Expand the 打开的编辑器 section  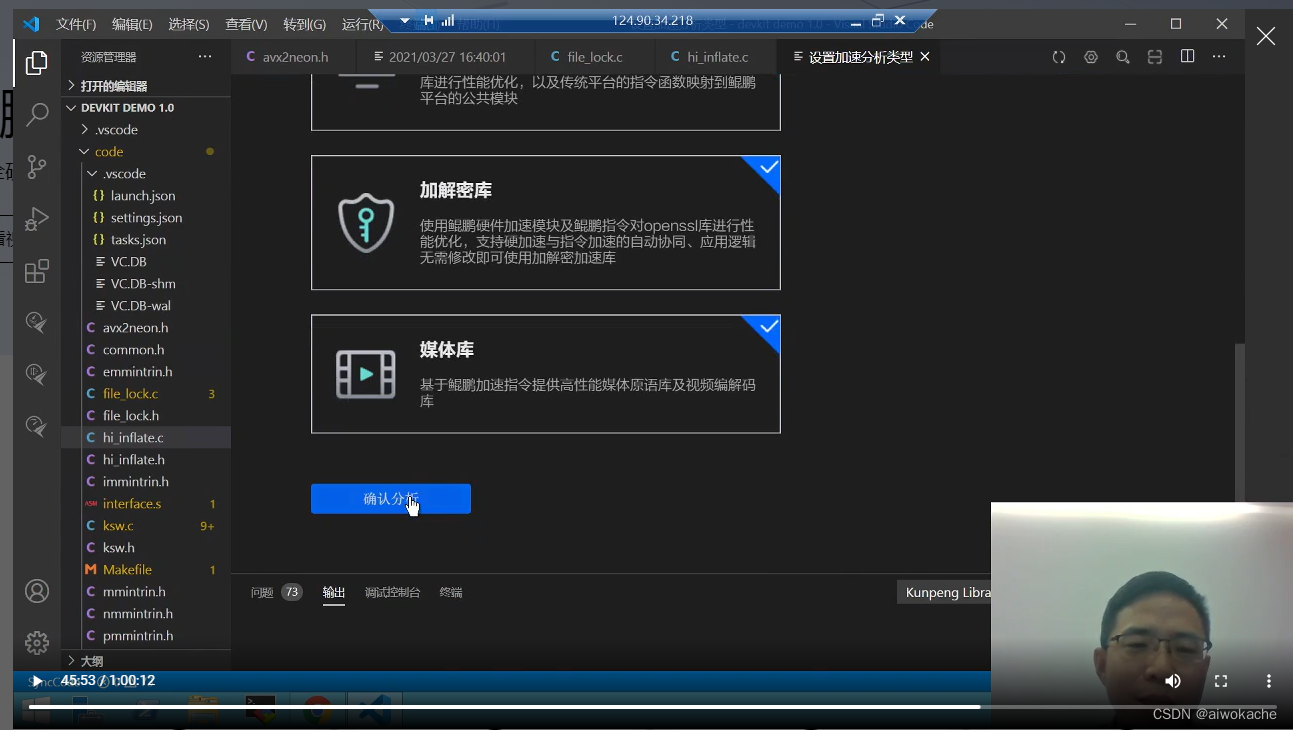(x=146, y=85)
